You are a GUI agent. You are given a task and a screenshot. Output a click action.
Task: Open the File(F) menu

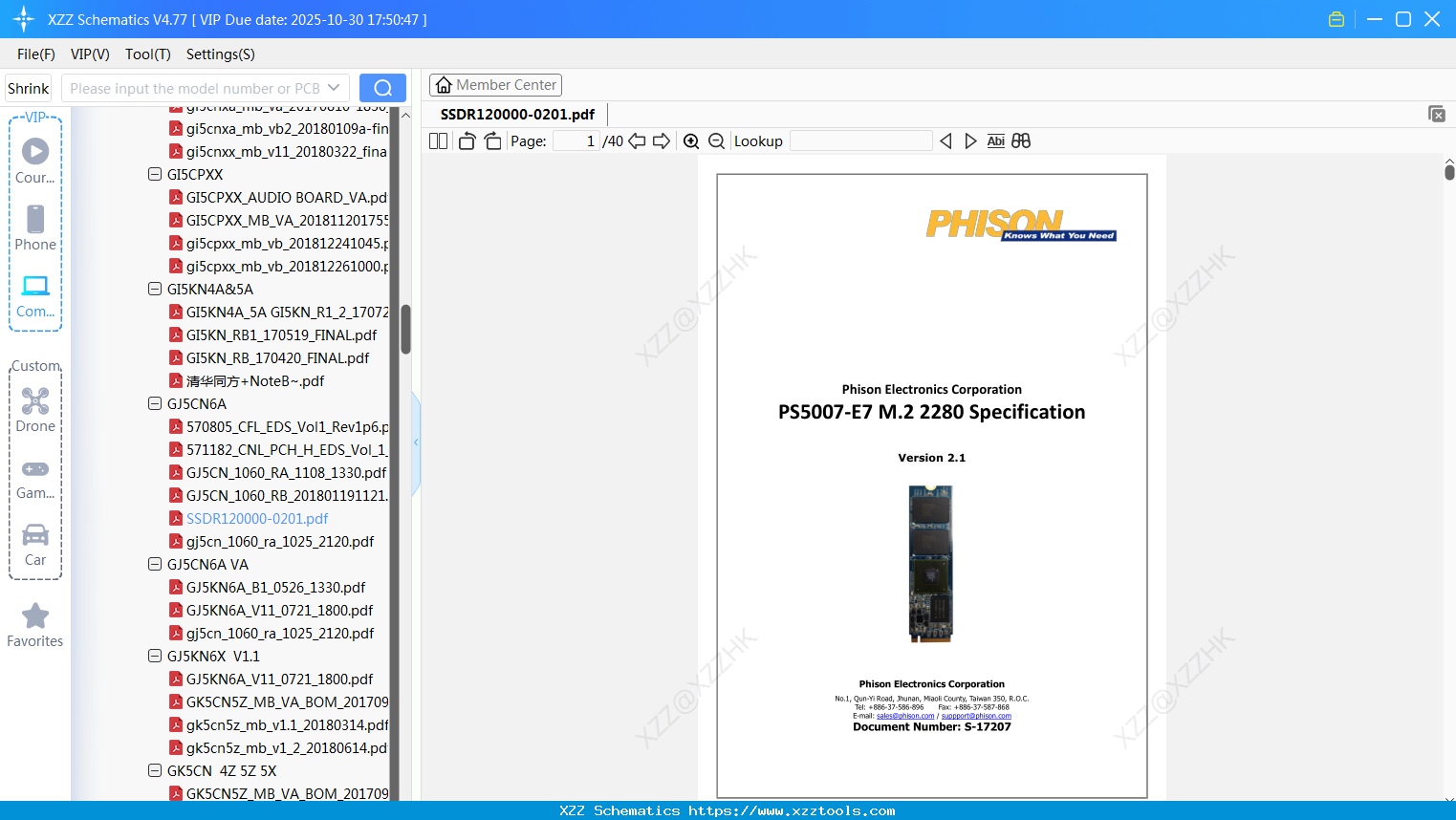click(x=36, y=54)
